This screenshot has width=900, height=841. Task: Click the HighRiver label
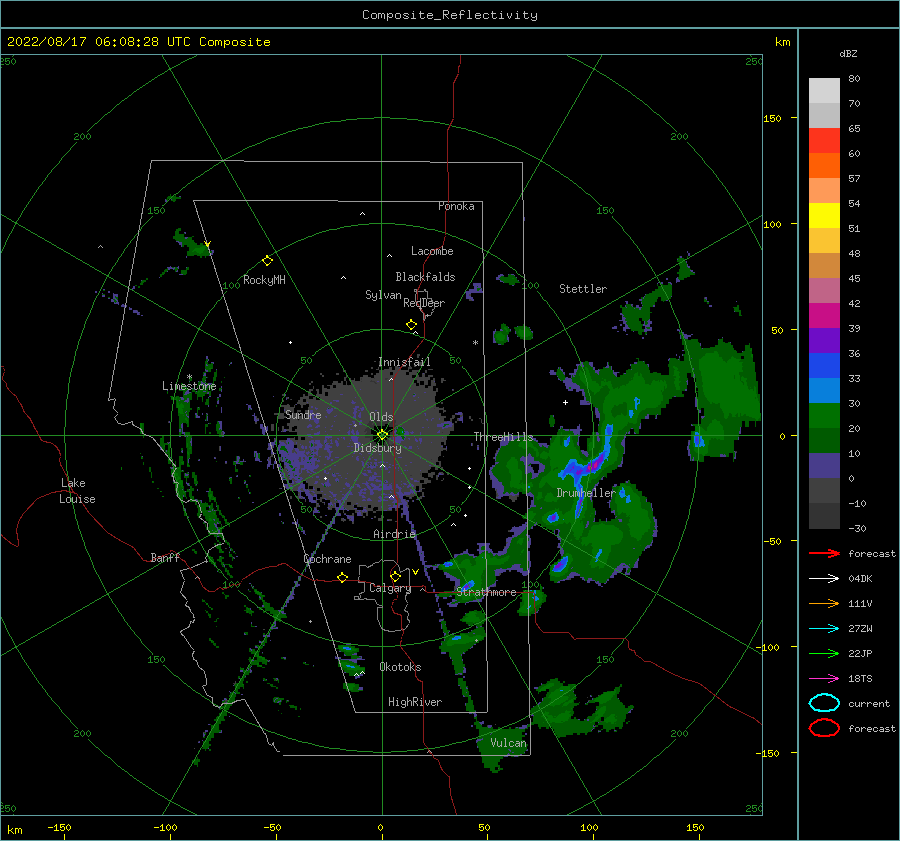pyautogui.click(x=415, y=702)
